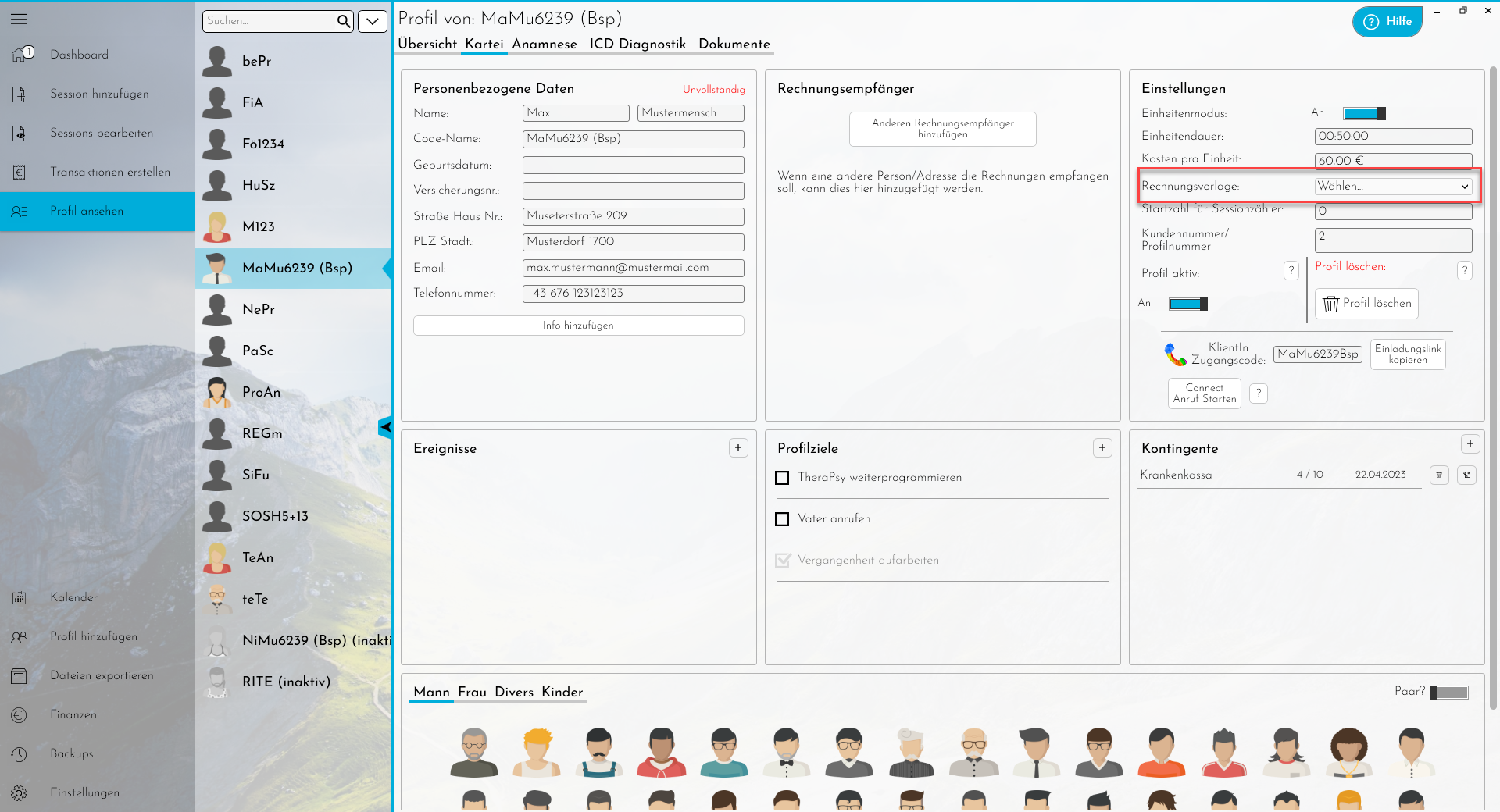Switch to the ICD Diagnostik tab
Viewport: 1500px width, 812px height.
pos(637,44)
